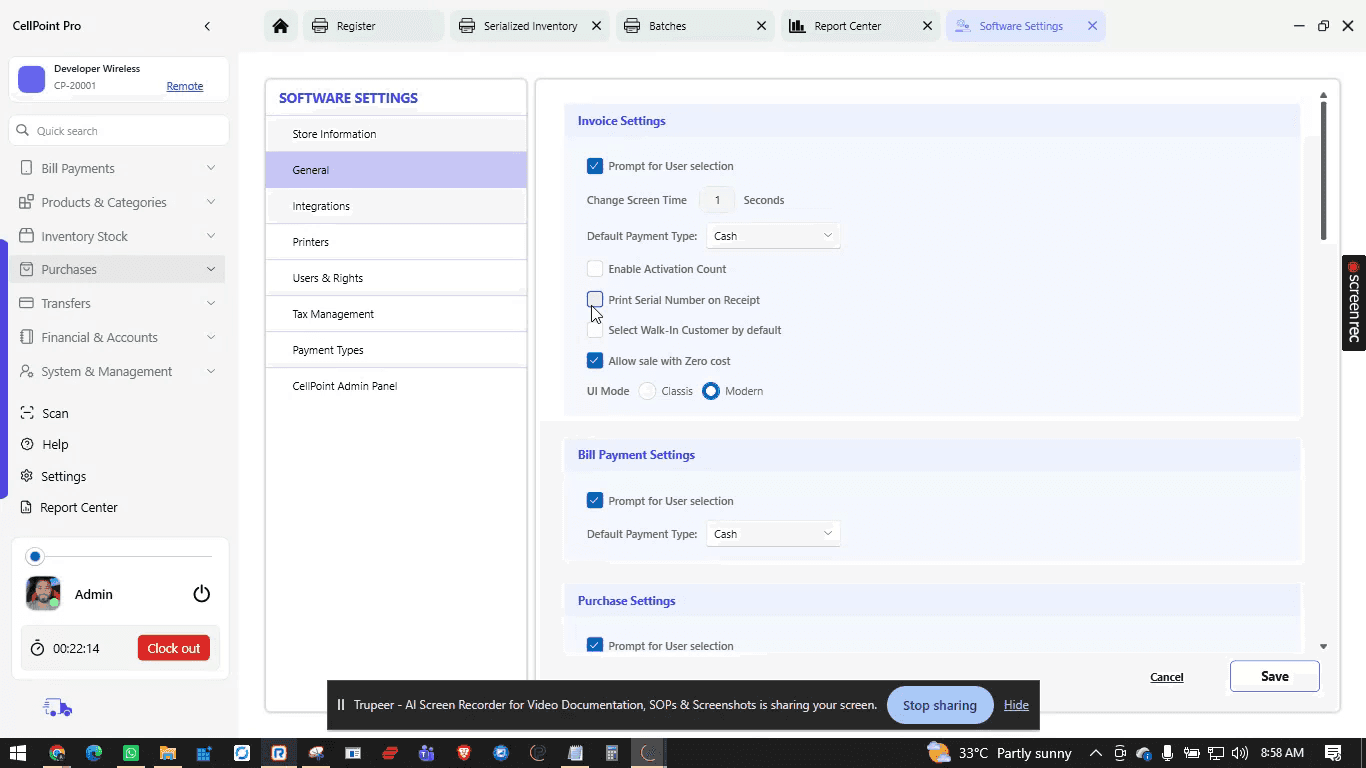The height and width of the screenshot is (768, 1366).
Task: Open Users & Rights settings section
Action: point(396,278)
